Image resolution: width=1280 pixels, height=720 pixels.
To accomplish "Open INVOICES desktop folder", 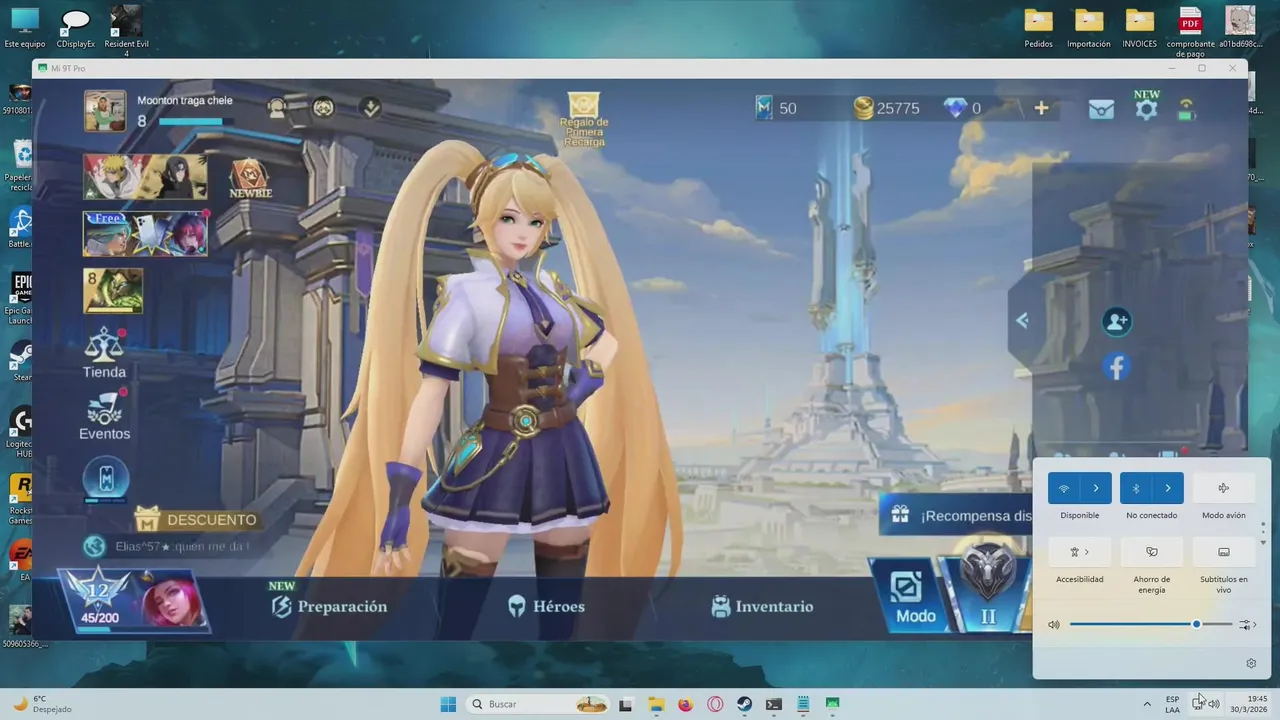I will coord(1139,27).
